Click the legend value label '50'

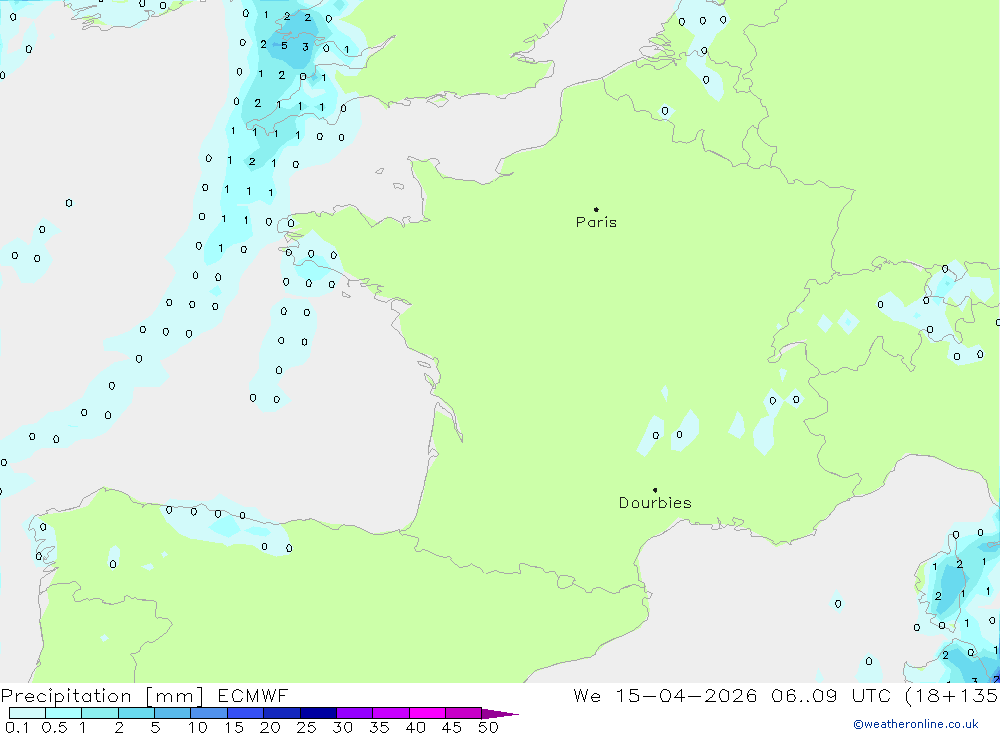(488, 727)
